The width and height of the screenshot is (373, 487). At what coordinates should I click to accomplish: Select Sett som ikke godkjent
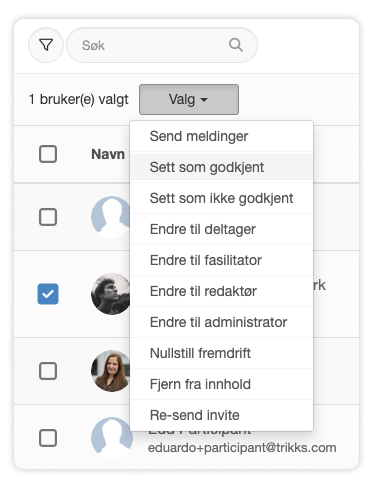click(221, 198)
